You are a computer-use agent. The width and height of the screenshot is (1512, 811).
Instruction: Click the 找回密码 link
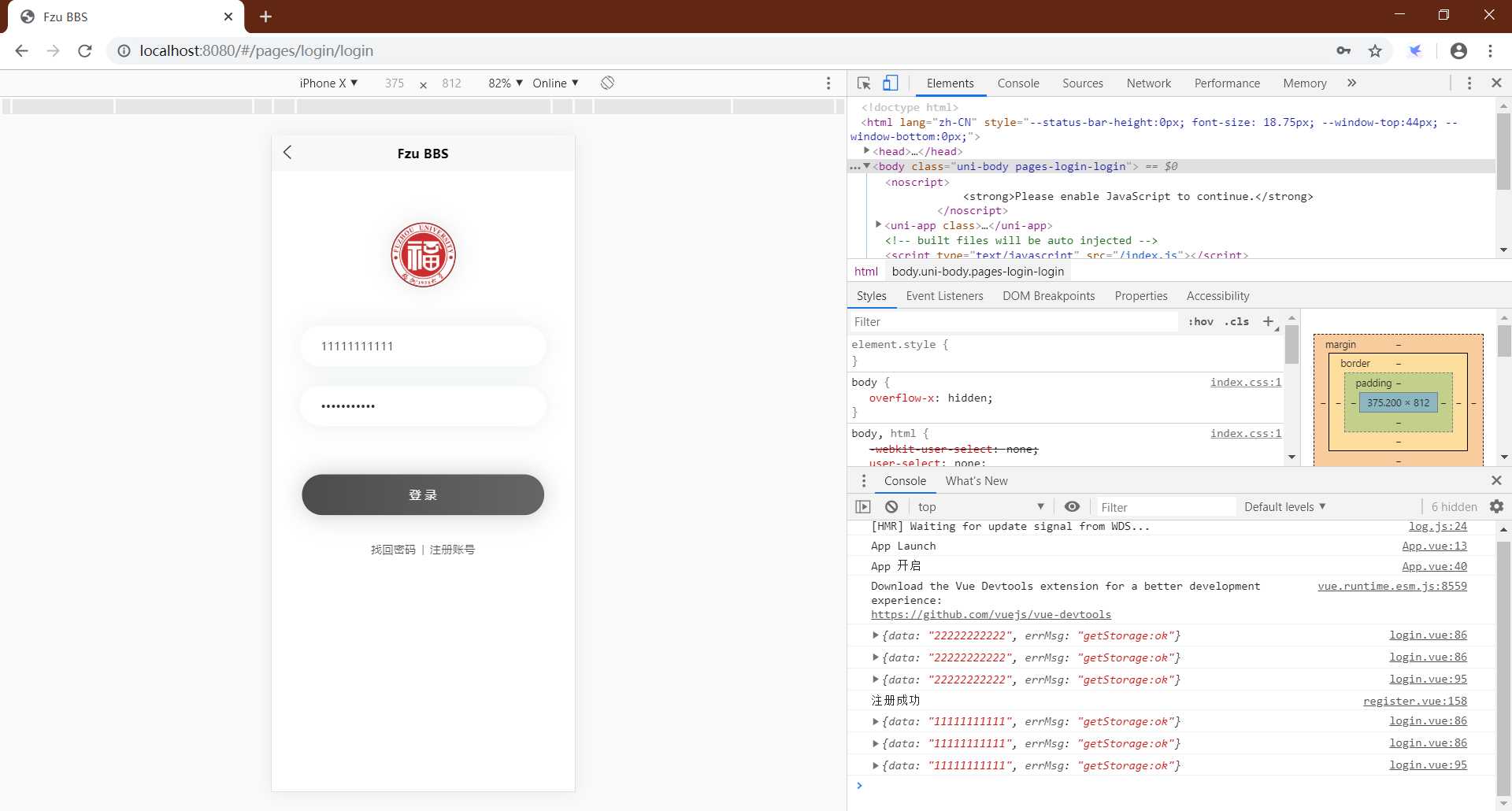click(393, 550)
